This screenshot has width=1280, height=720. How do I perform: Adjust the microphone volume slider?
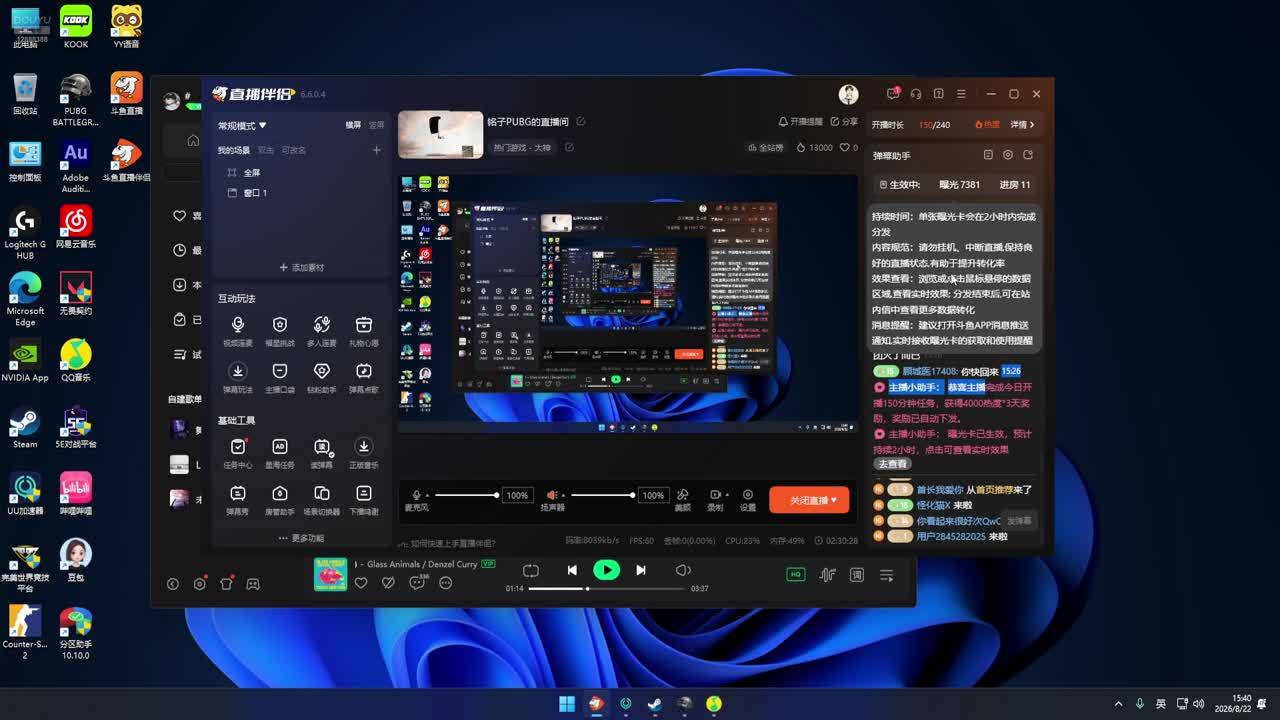tap(466, 495)
